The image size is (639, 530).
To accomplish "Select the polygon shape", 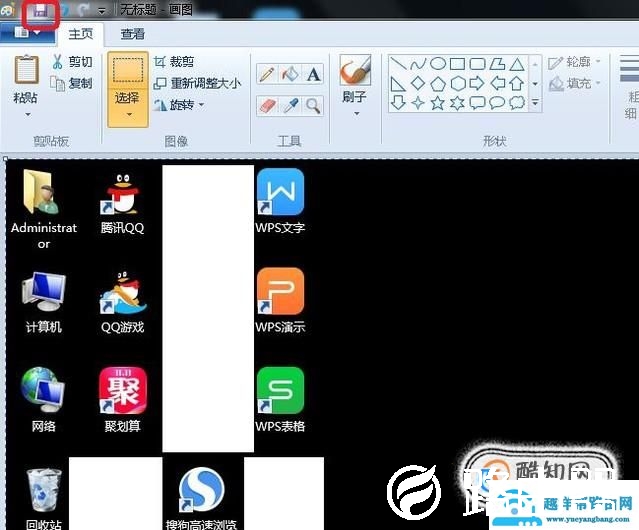I will coord(497,64).
